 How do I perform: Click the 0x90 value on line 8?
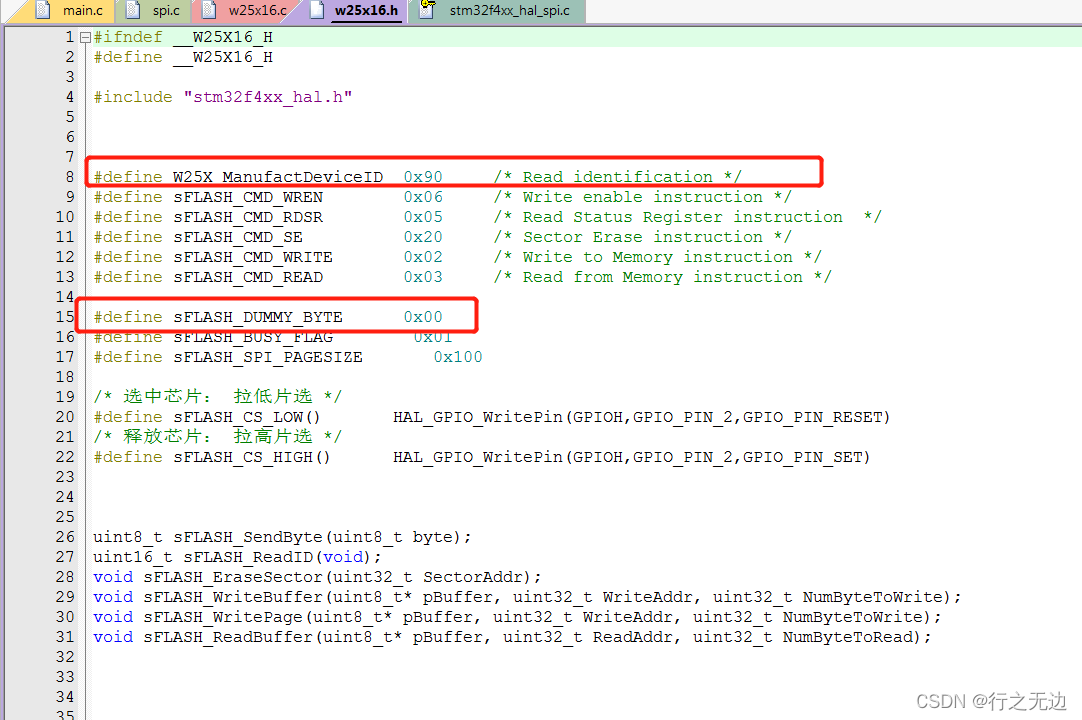423,177
